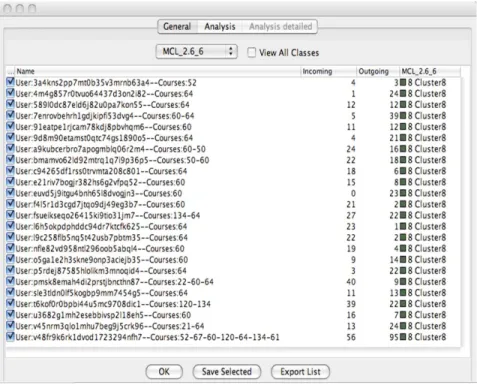Select row User:sle3tldn0lf5kogbp9mm7454g5--Courses:64

pyautogui.click(x=233, y=293)
